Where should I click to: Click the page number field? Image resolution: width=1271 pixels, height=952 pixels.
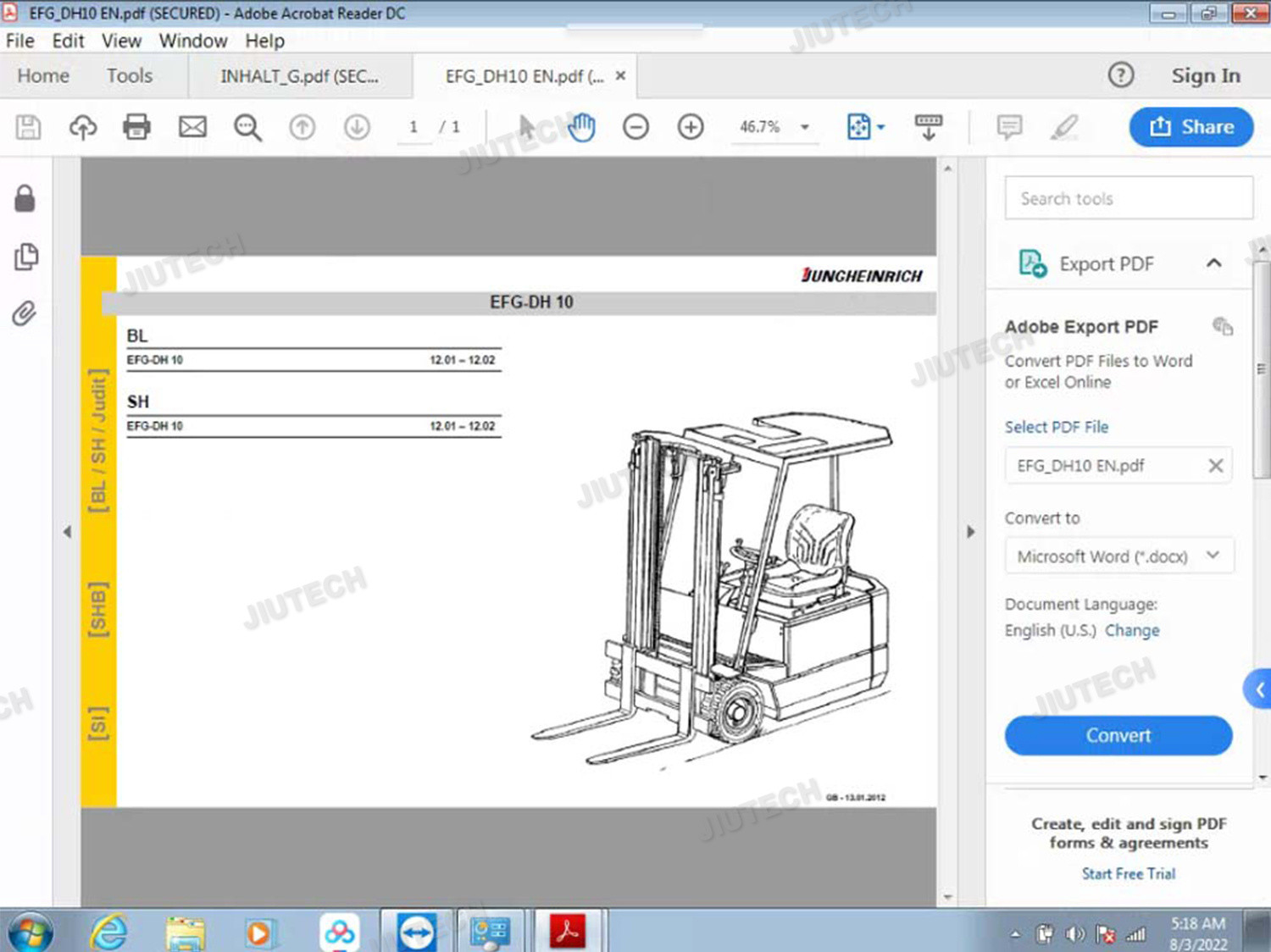(414, 127)
